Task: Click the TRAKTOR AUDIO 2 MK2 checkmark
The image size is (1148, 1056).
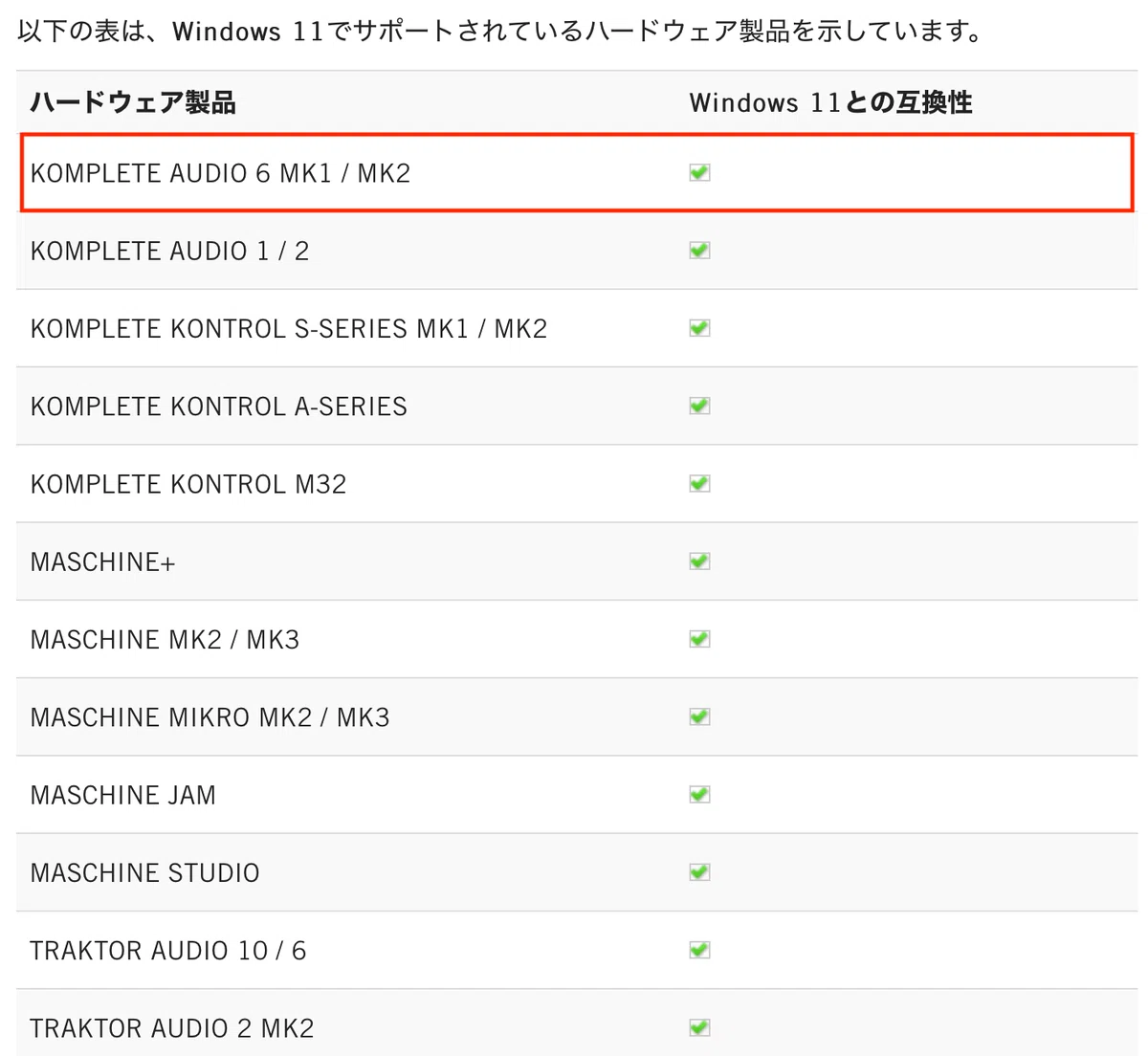Action: click(699, 1027)
